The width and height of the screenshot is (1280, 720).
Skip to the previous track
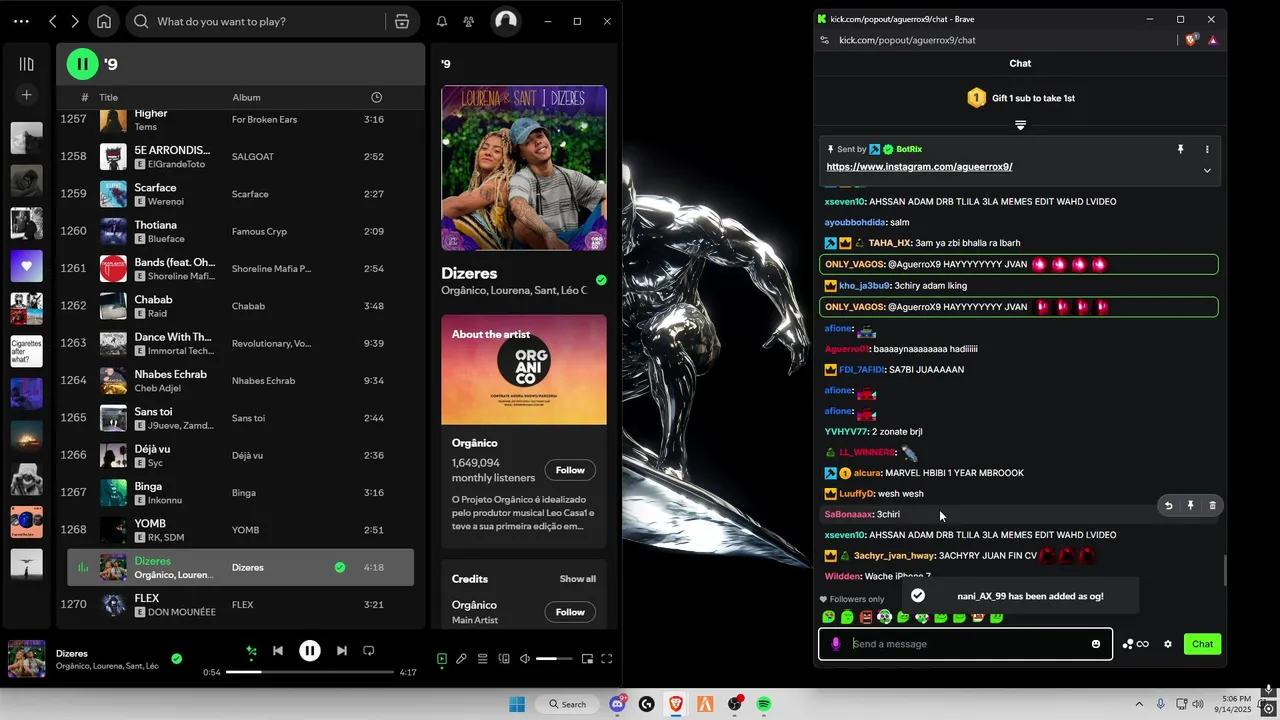(x=278, y=651)
